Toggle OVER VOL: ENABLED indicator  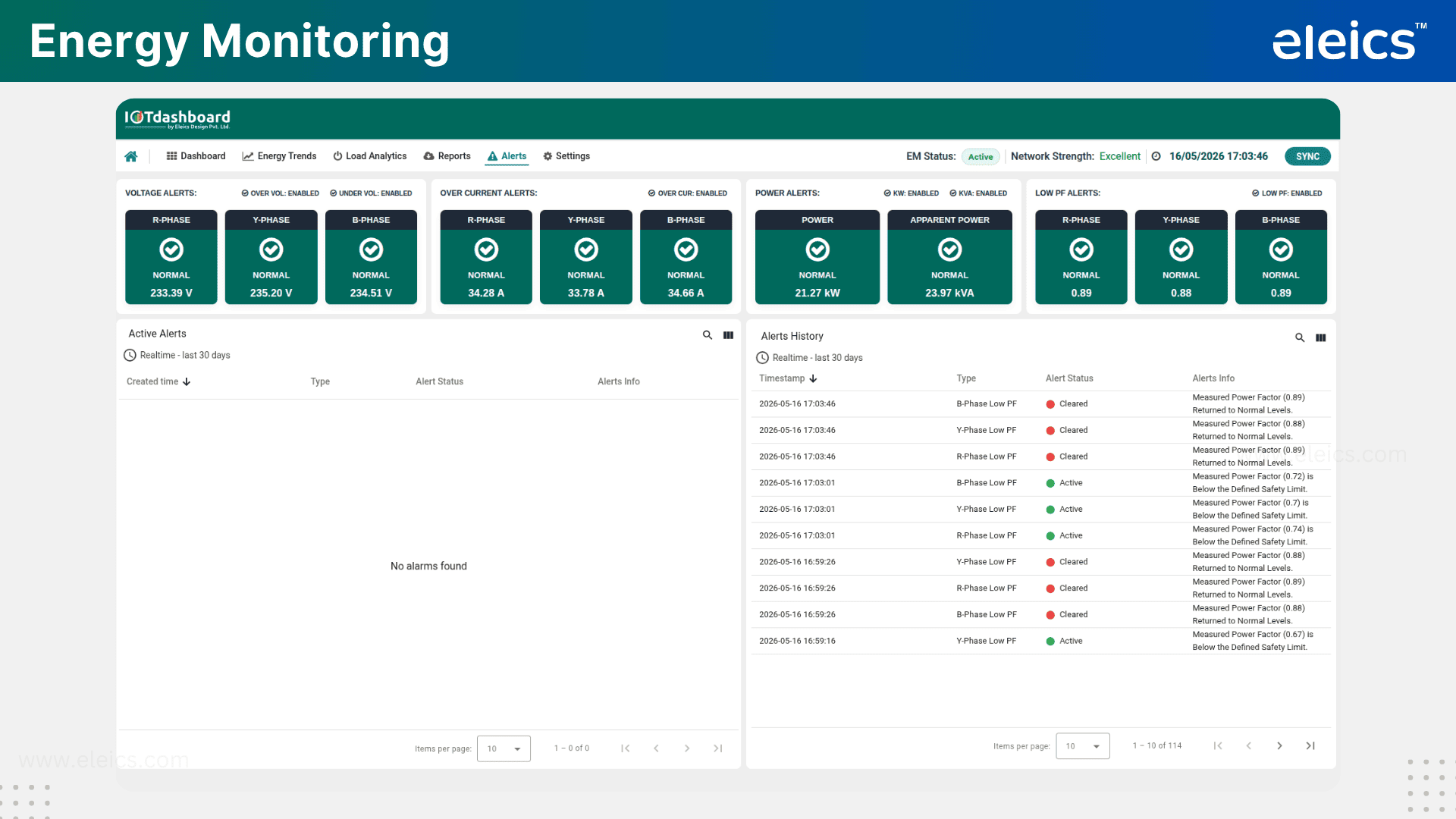(280, 193)
